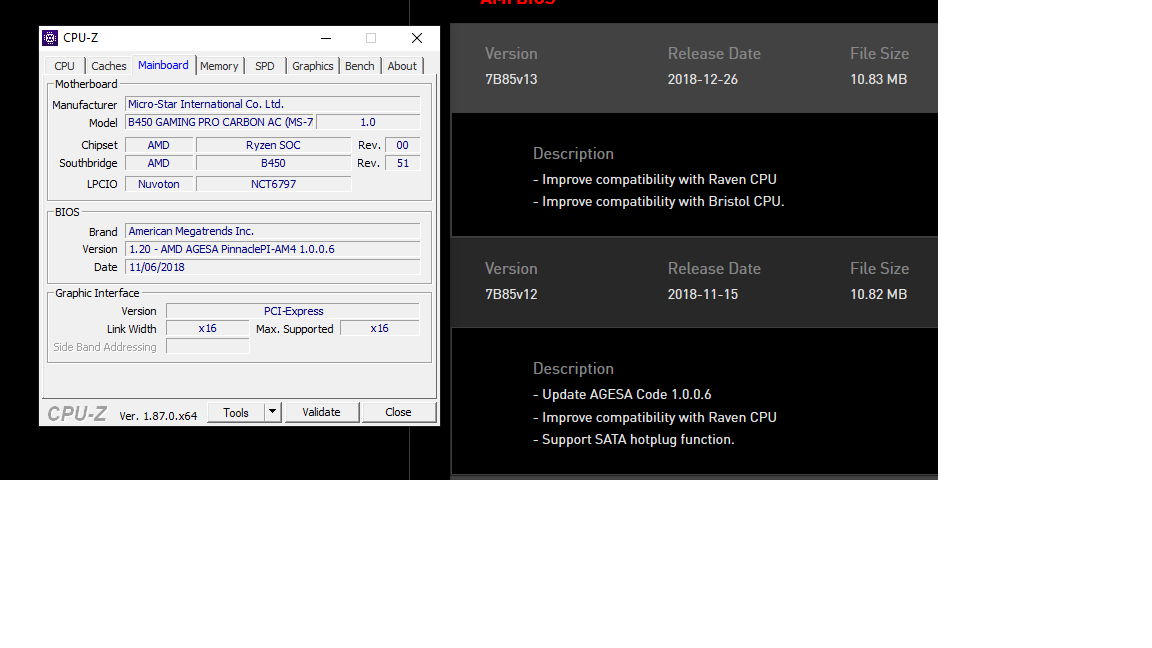Click BIOS version 1.20 AGESA field
The width and height of the screenshot is (1152, 648).
click(x=273, y=249)
